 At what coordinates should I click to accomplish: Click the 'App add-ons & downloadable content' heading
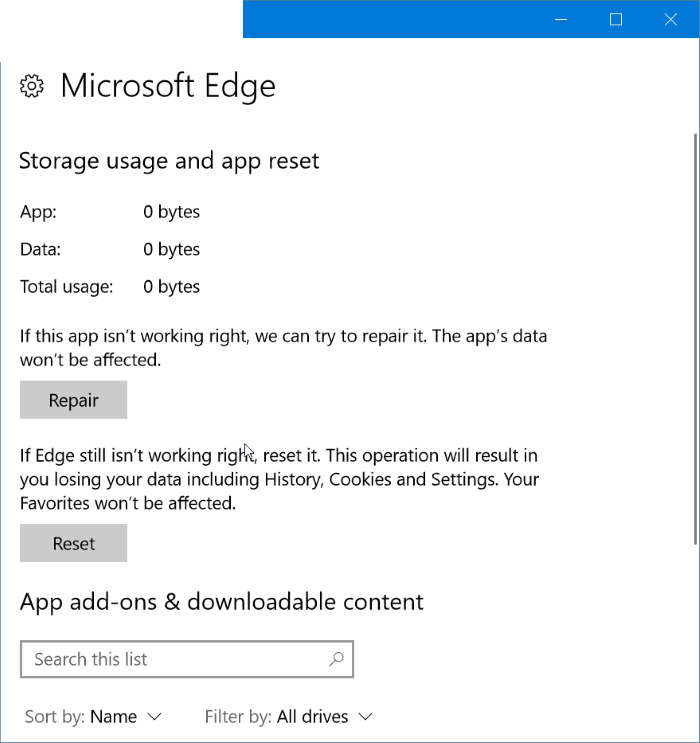[x=221, y=601]
